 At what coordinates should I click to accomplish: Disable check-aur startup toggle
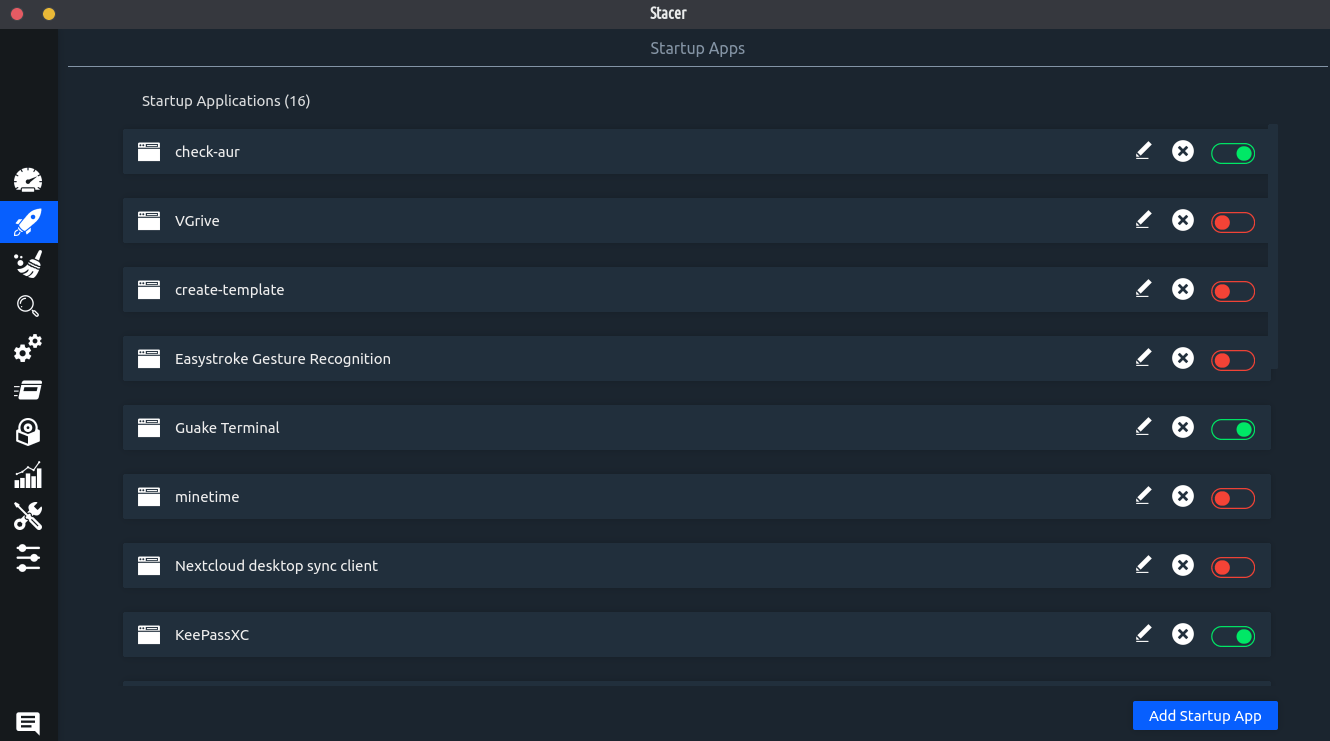(1232, 153)
